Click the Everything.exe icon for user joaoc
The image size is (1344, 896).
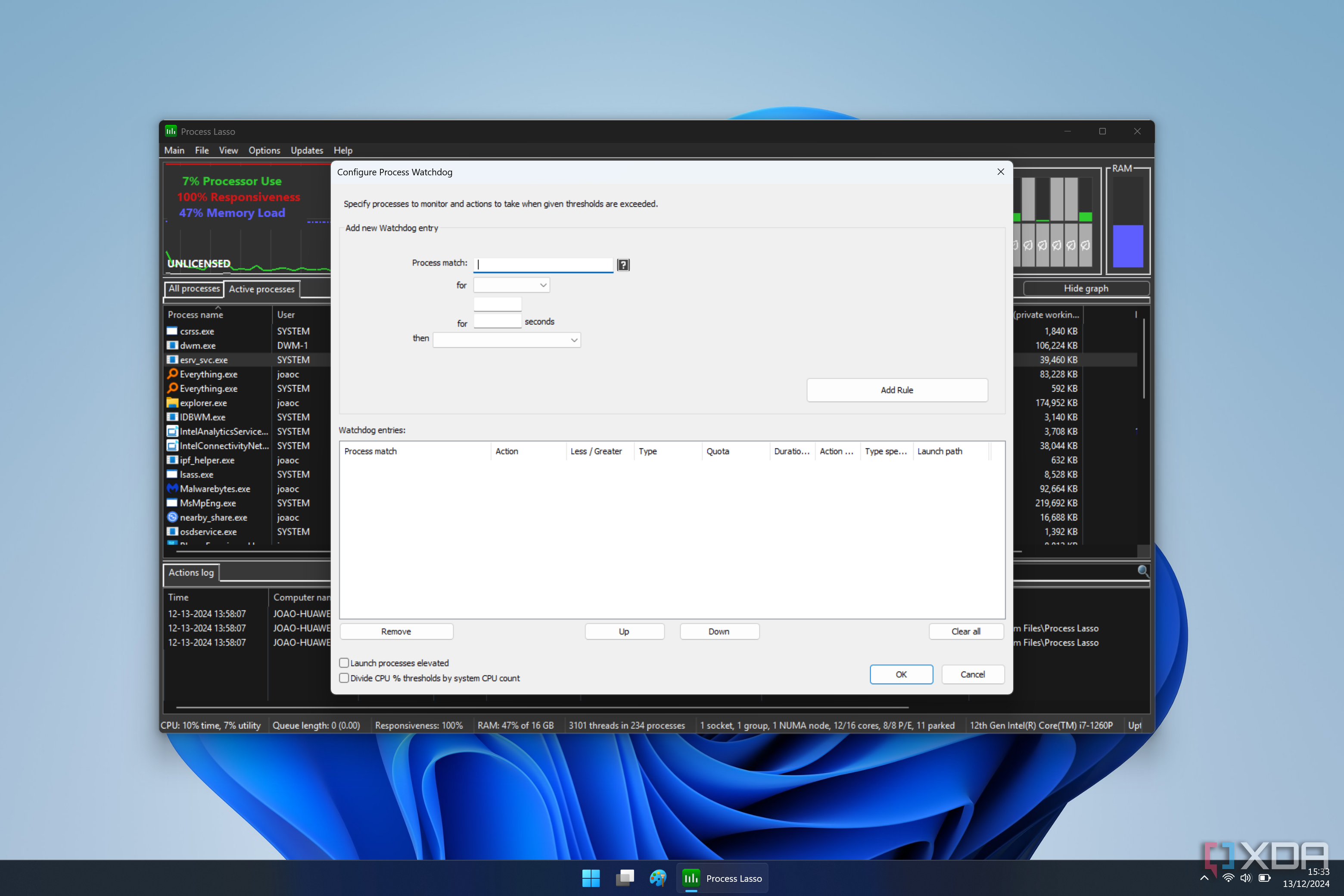click(172, 374)
